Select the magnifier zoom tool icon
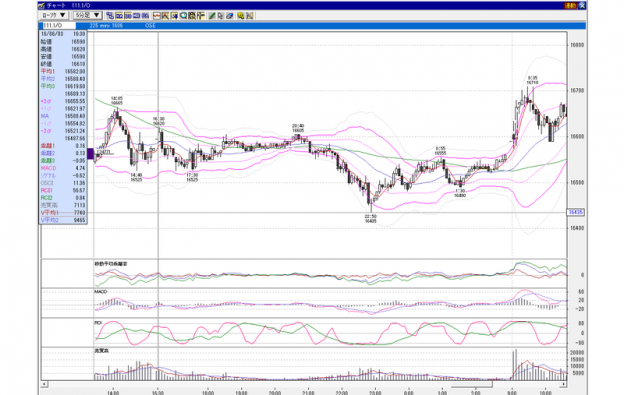 [x=183, y=16]
